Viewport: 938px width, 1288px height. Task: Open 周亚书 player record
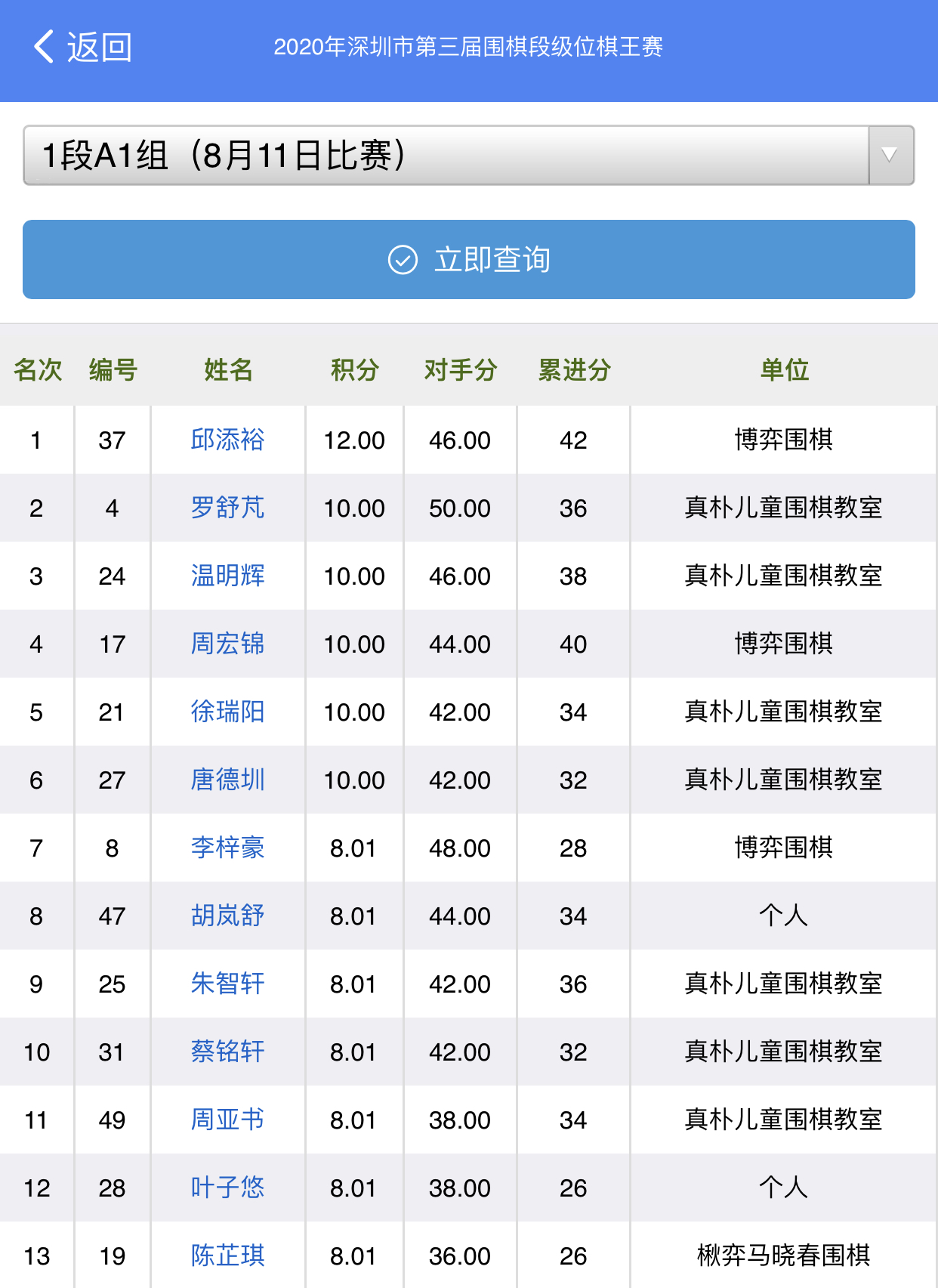point(227,1120)
